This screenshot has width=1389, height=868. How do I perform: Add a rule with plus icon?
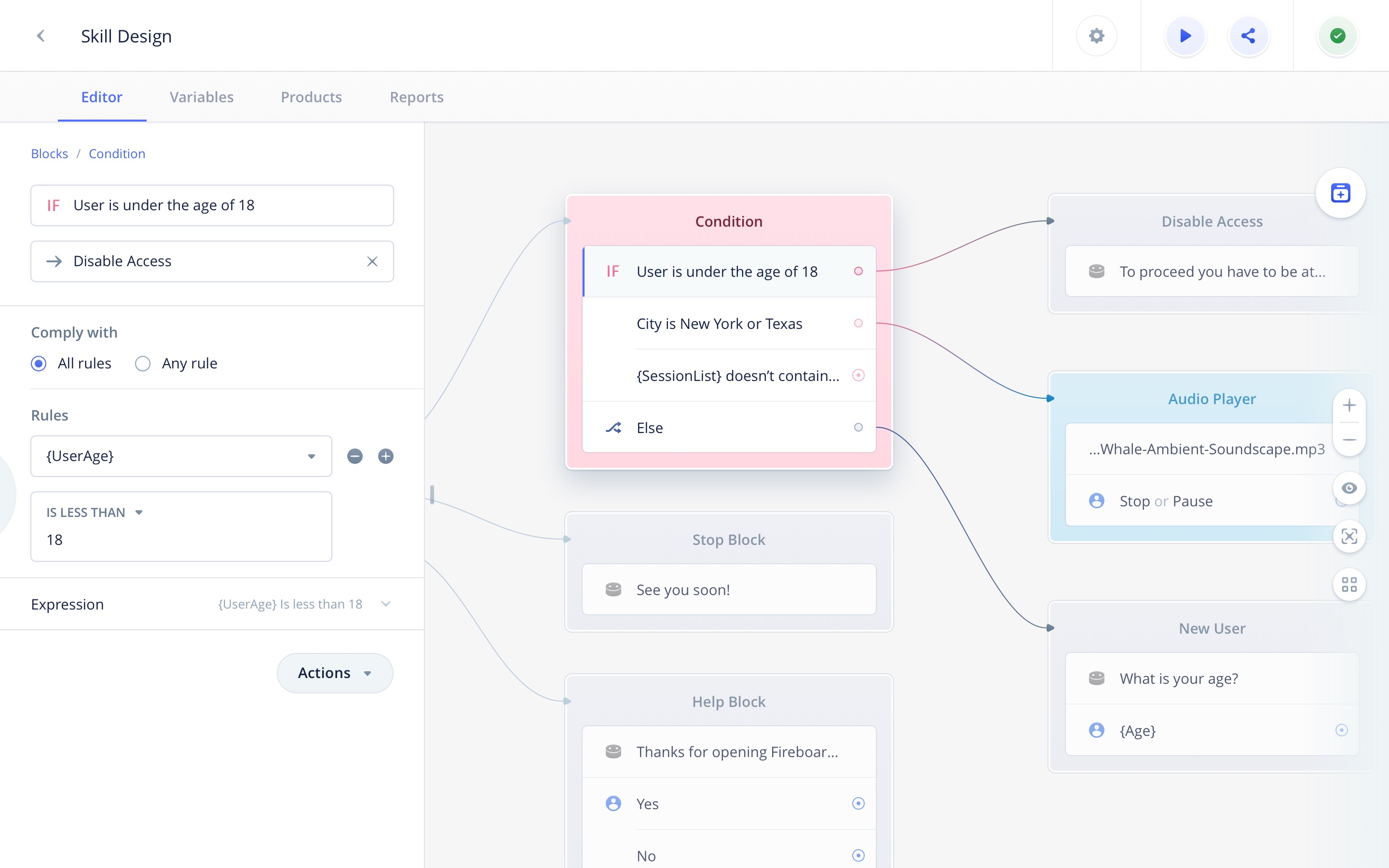(386, 456)
